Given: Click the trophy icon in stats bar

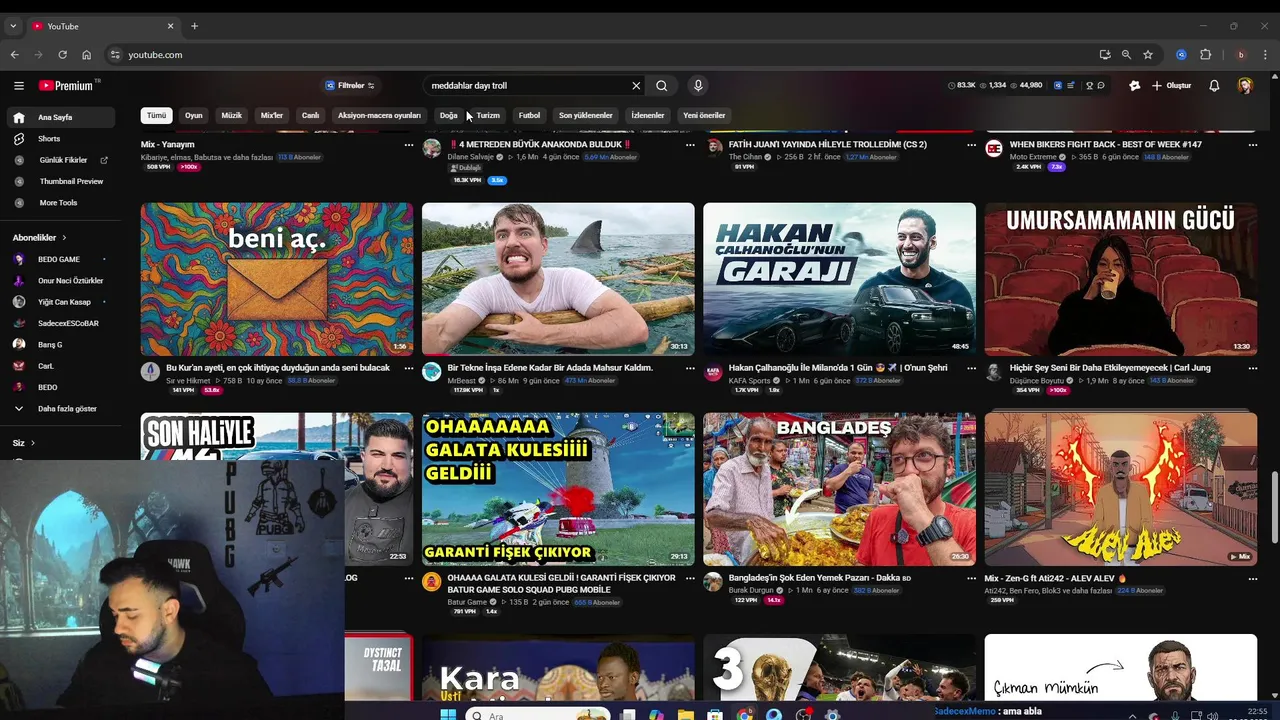Looking at the screenshot, I should (1090, 86).
